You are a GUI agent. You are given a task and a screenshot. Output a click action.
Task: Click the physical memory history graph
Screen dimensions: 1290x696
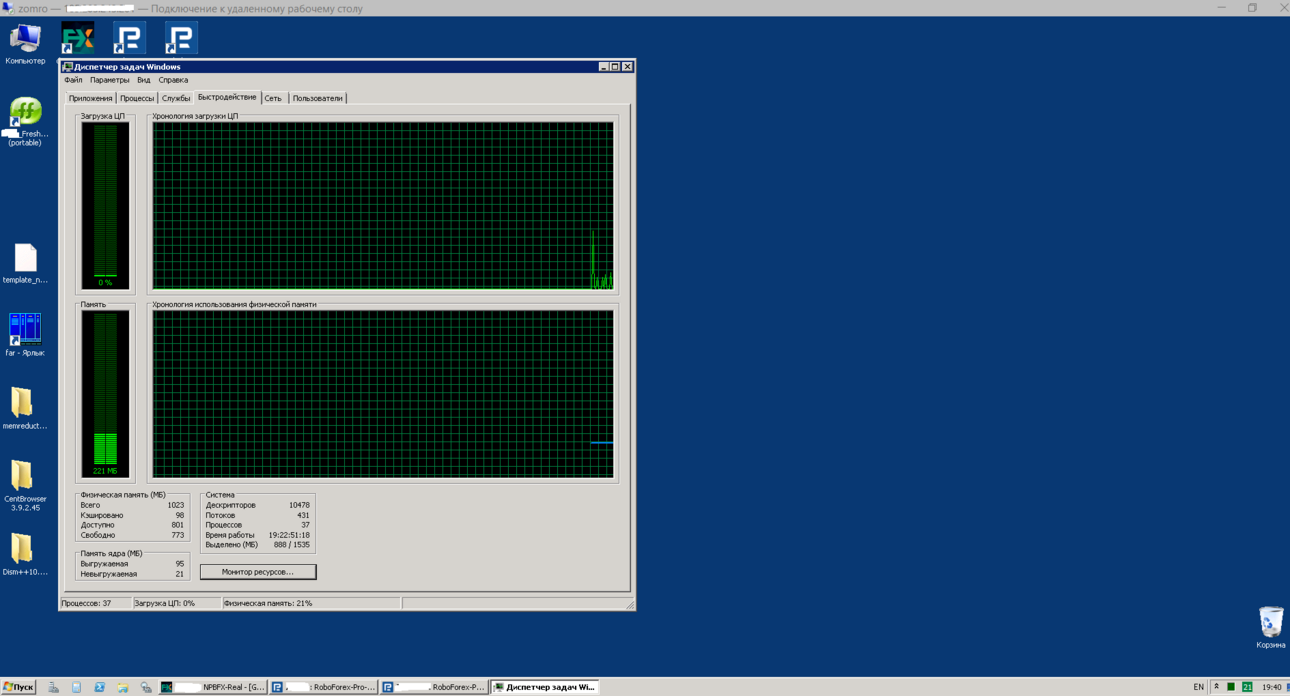point(383,394)
